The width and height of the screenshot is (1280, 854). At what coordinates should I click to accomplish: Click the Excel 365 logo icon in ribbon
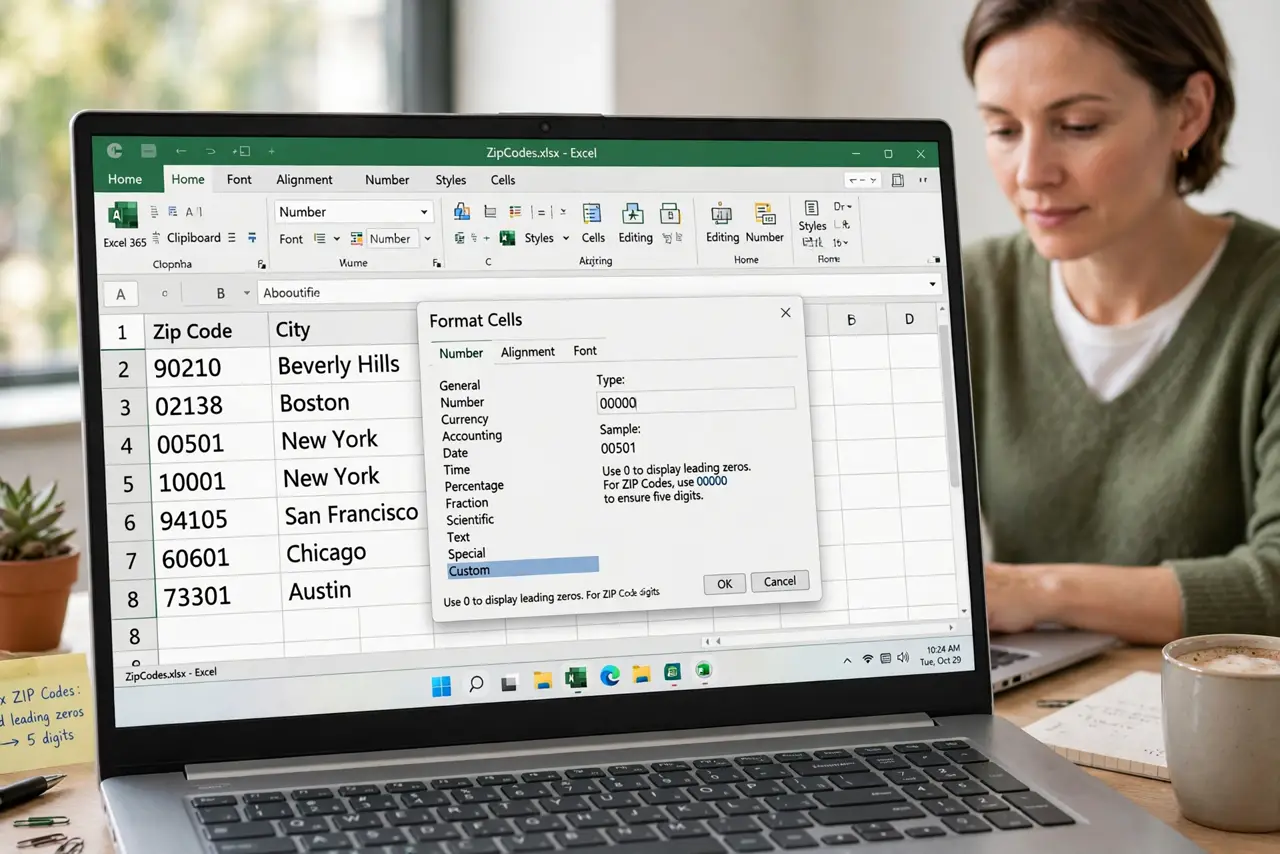(x=121, y=215)
